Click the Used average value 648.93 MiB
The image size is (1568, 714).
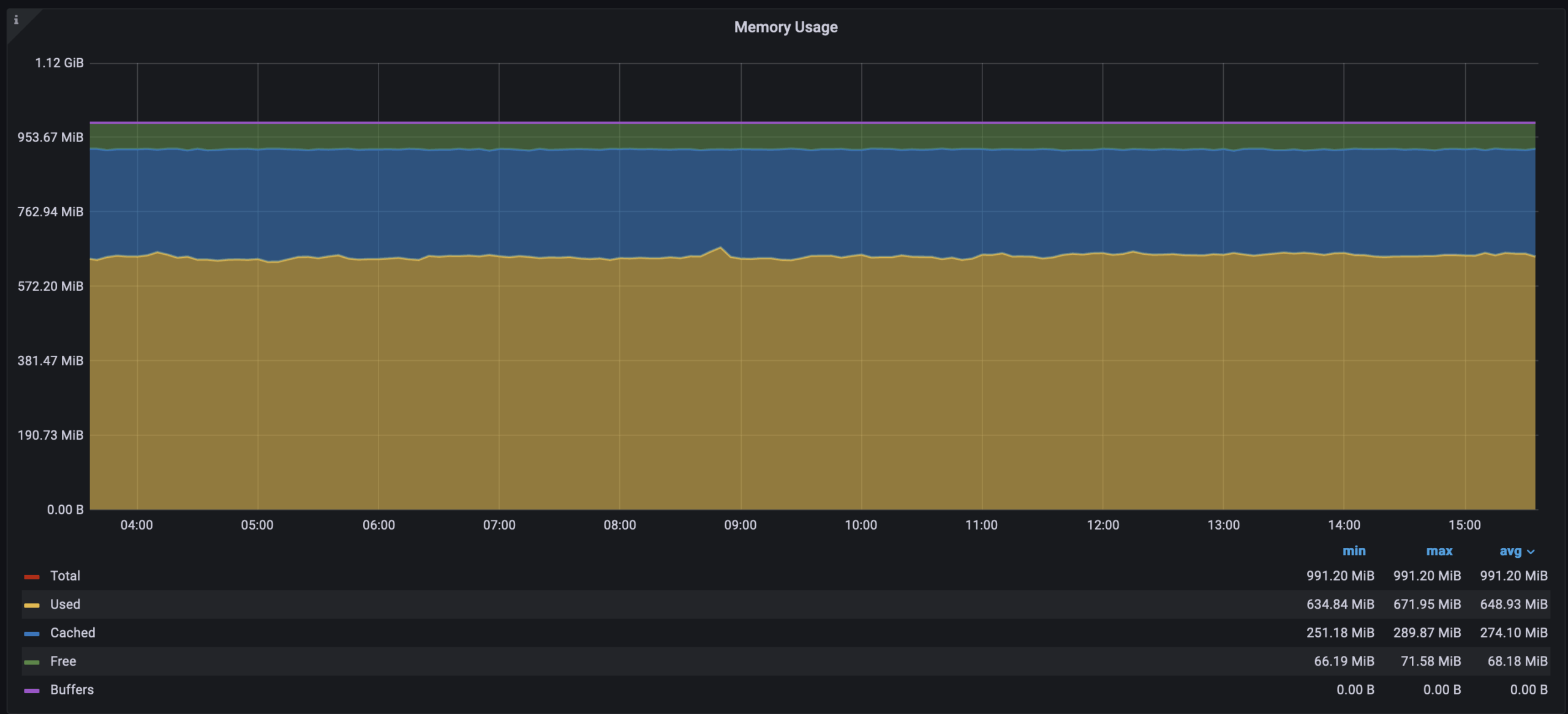(x=1513, y=604)
